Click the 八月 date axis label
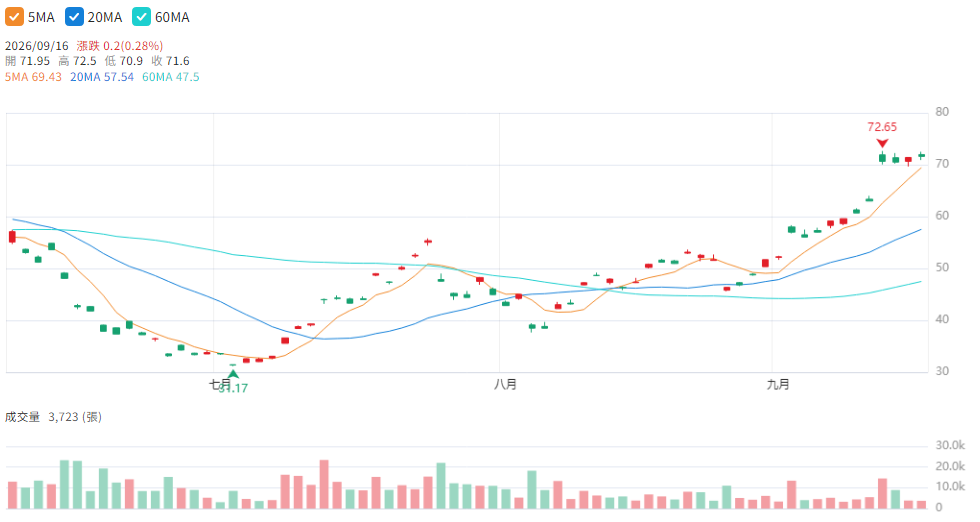This screenshot has height=522, width=980. pyautogui.click(x=505, y=384)
